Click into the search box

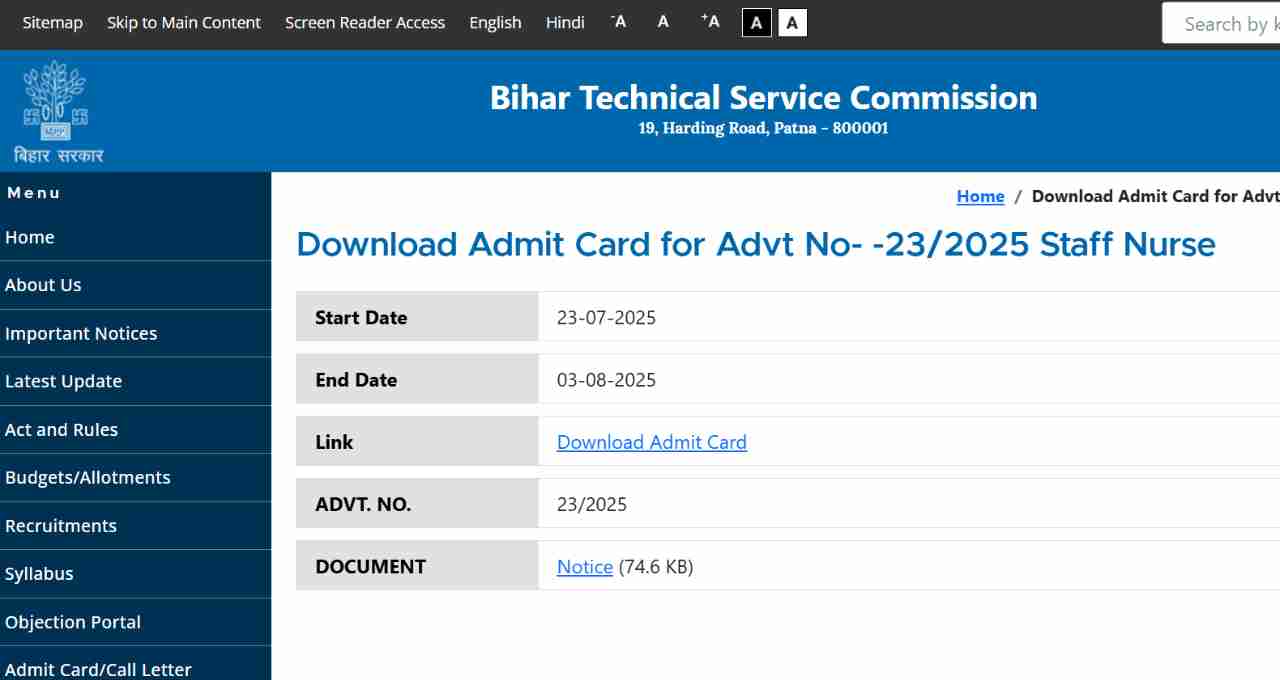[1222, 24]
